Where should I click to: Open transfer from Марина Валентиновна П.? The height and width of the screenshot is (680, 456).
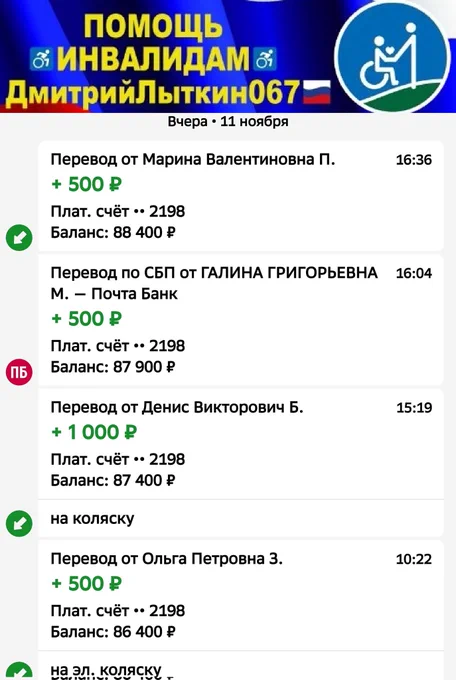[241, 196]
